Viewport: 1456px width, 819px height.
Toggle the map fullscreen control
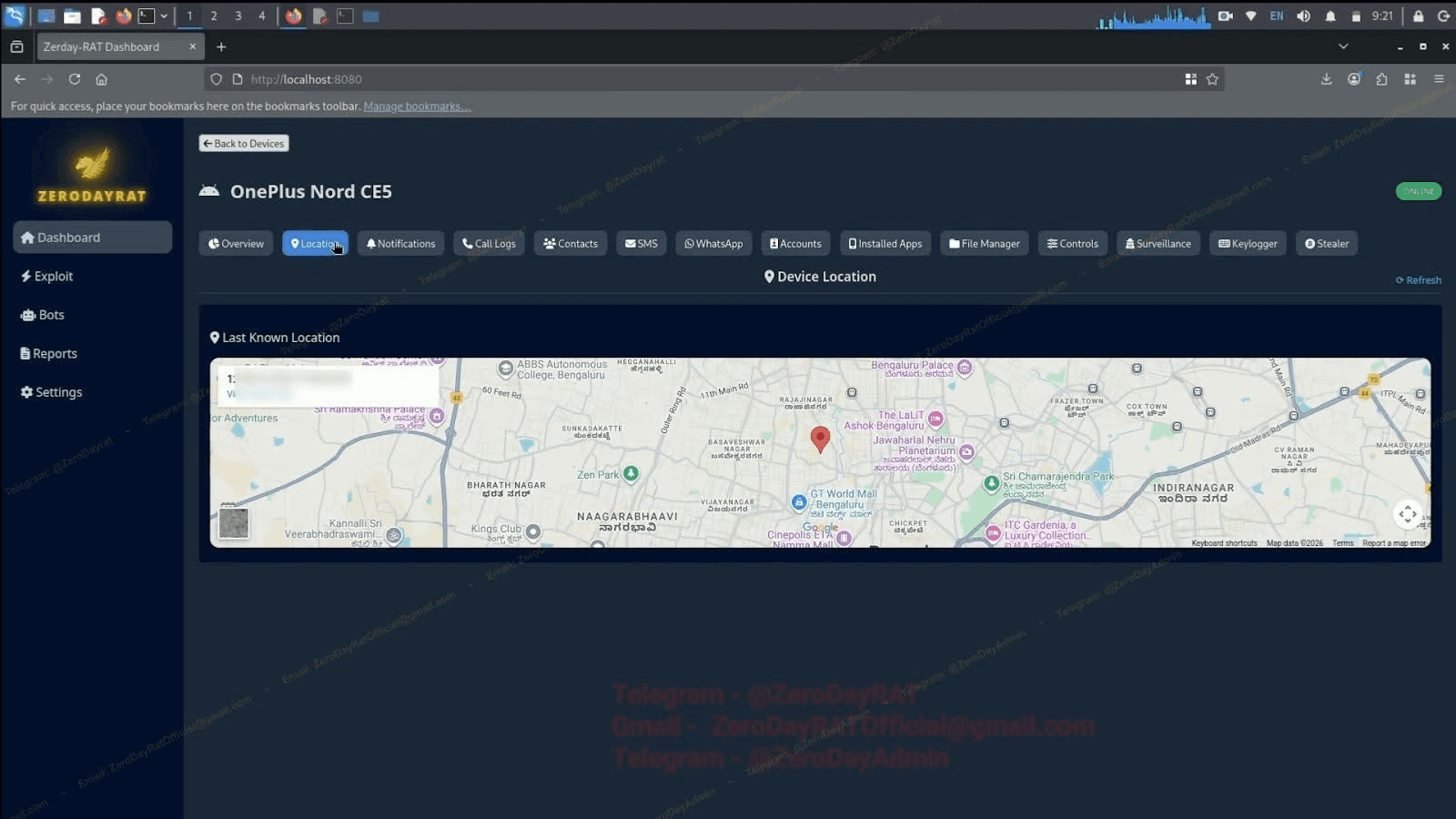[1408, 514]
